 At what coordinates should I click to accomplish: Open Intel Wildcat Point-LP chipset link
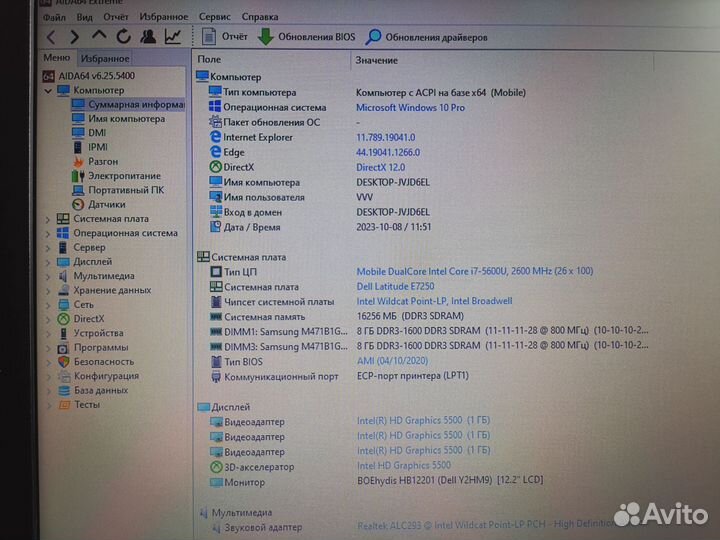coord(434,301)
